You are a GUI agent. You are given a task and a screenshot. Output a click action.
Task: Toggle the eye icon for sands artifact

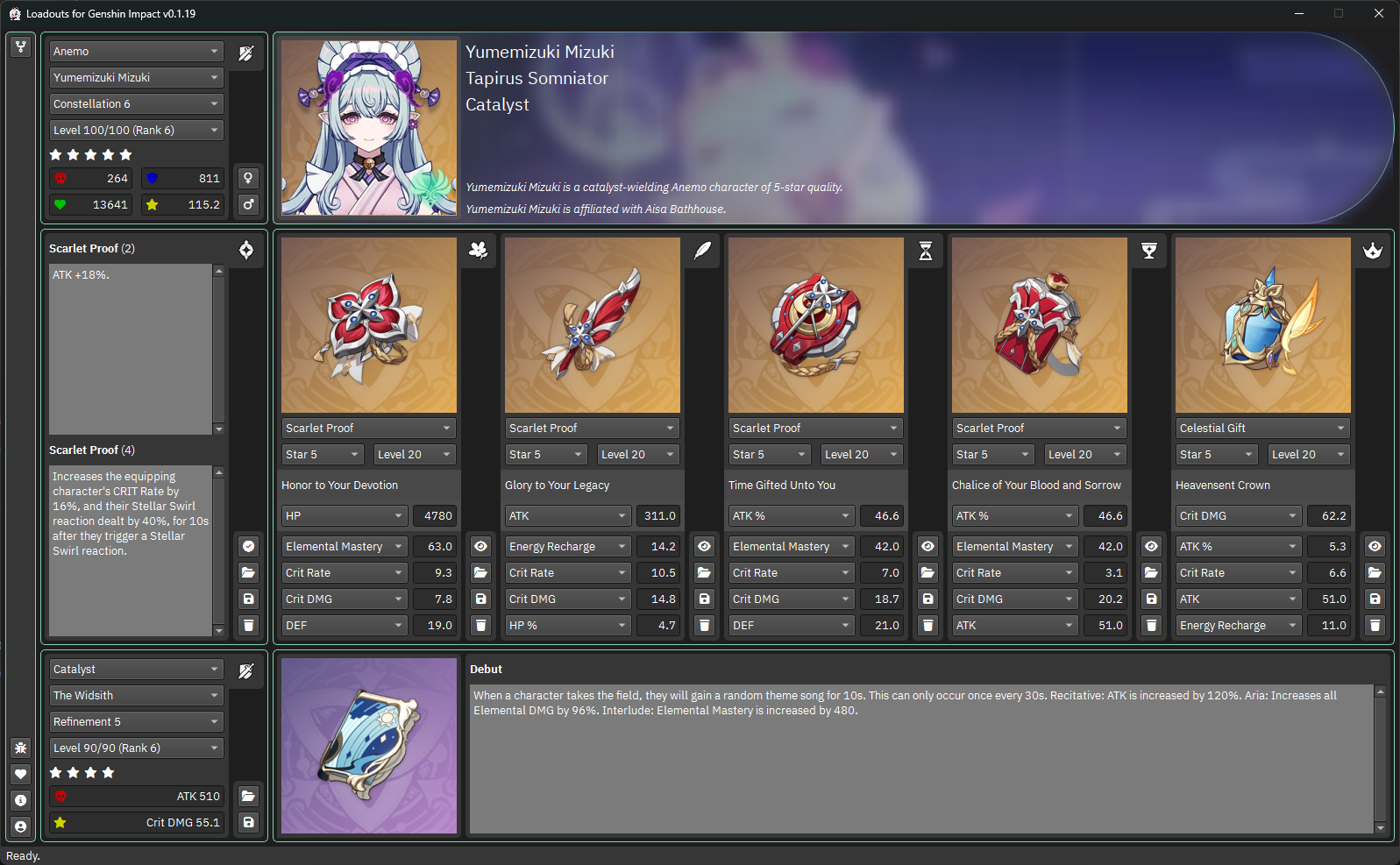coord(928,546)
